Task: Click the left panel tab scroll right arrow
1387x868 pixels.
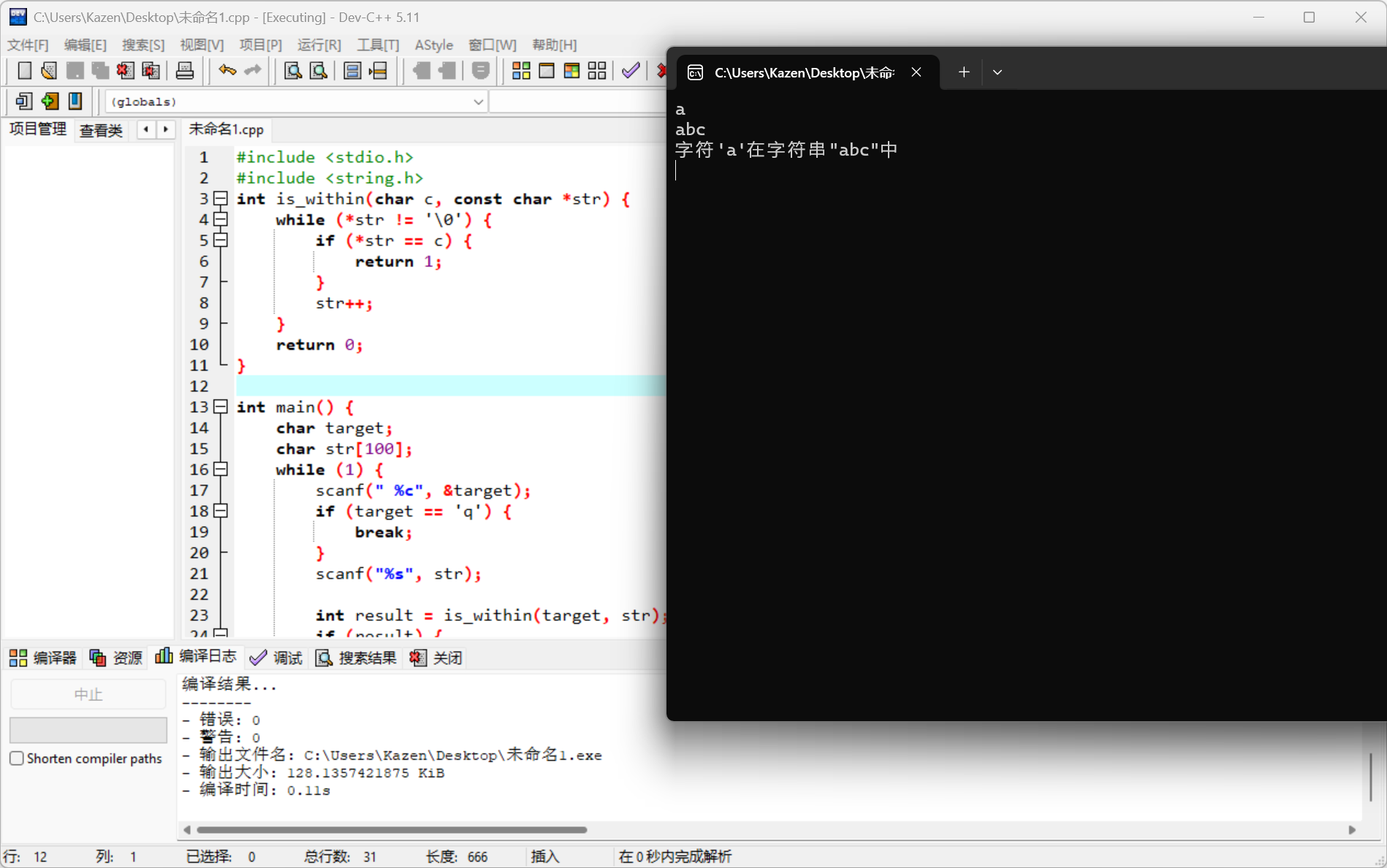Action: [166, 129]
